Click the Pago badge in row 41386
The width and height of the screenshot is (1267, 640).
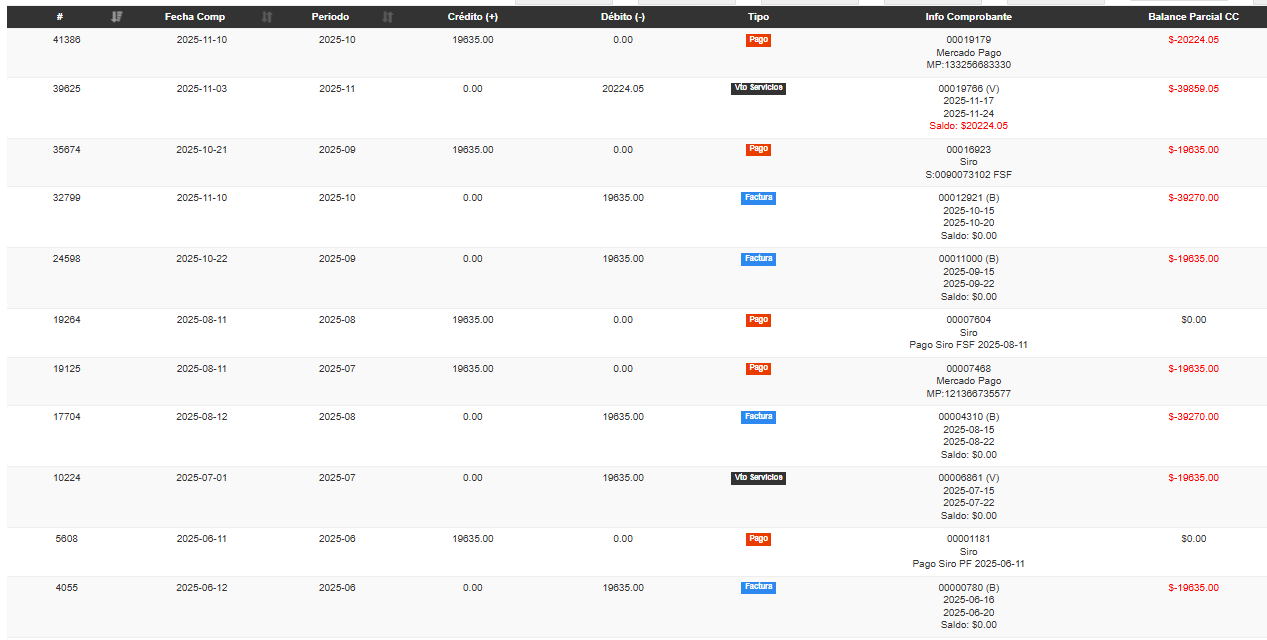758,40
